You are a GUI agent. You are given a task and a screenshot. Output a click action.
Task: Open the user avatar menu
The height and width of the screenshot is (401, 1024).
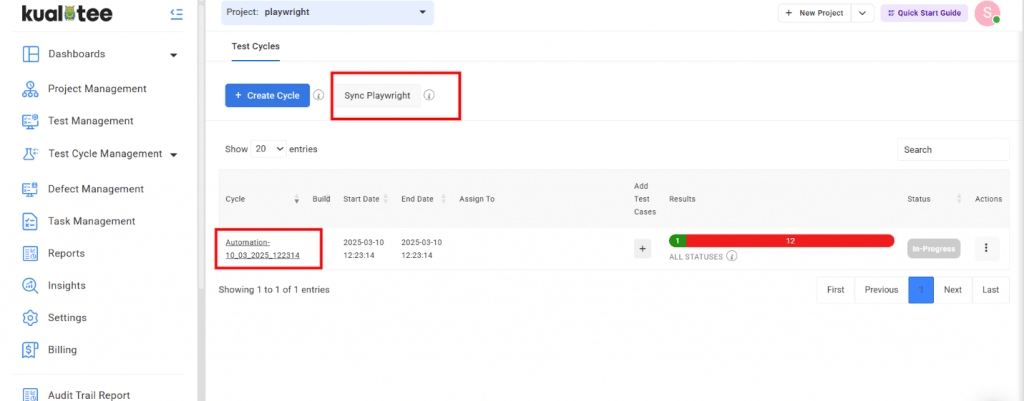pos(987,13)
